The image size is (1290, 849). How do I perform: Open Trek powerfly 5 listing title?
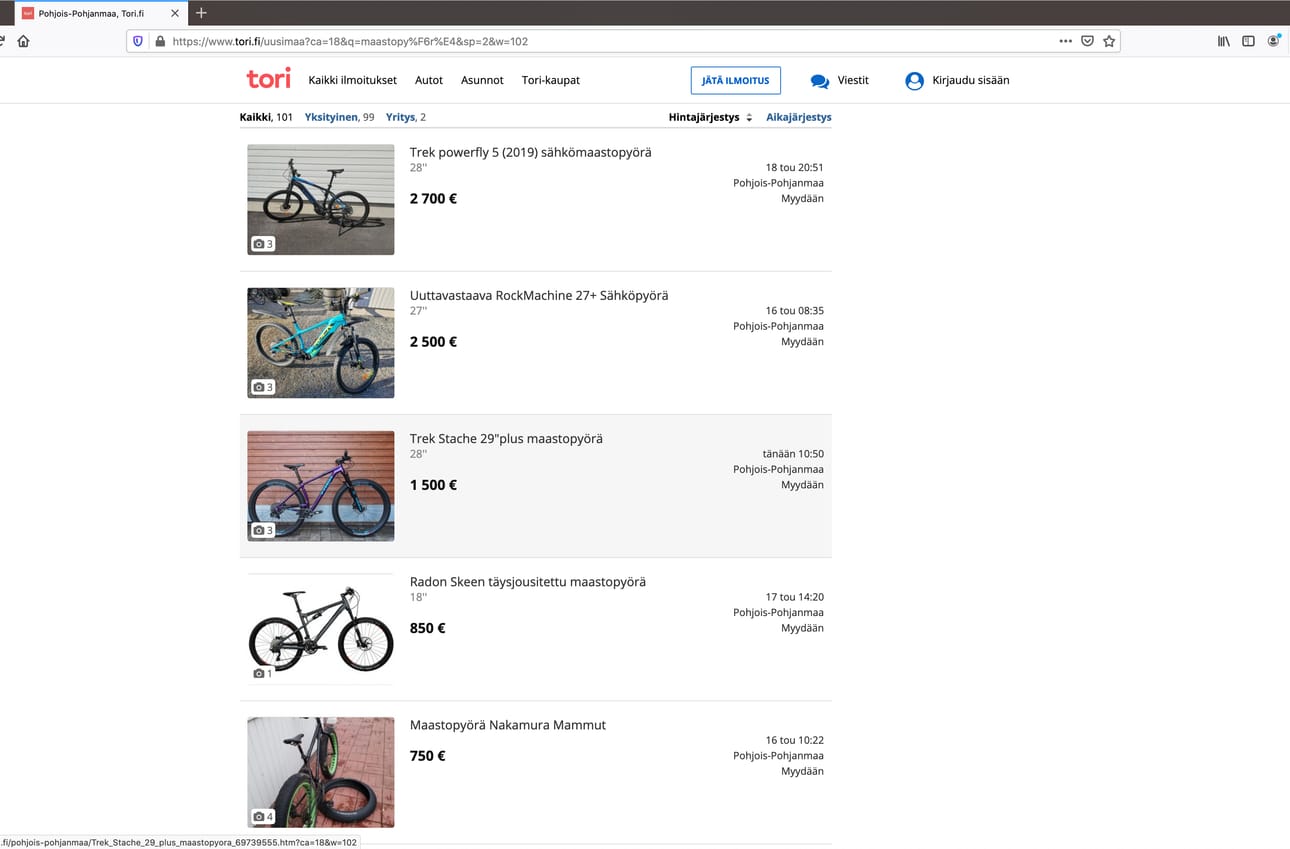click(530, 152)
